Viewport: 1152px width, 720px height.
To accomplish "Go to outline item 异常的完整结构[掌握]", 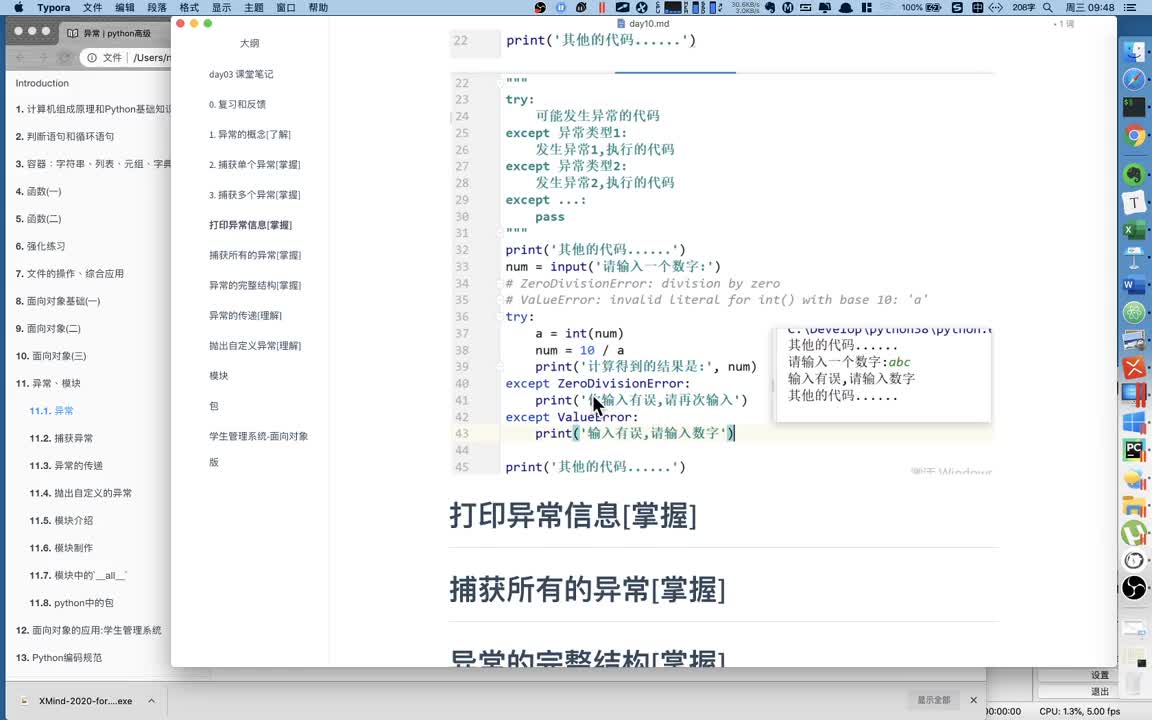I will pyautogui.click(x=255, y=285).
